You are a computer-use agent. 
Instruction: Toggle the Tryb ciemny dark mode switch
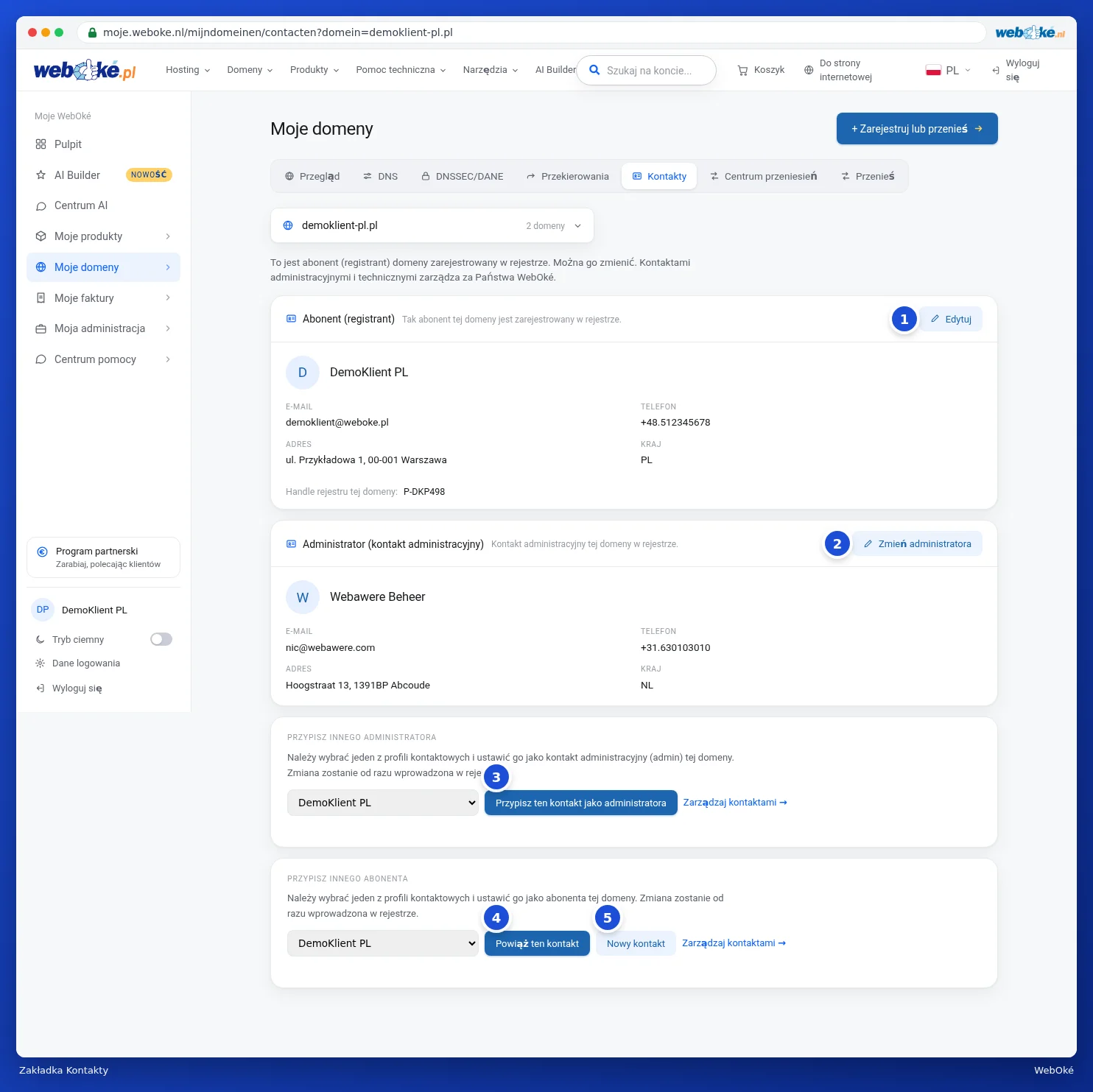(x=161, y=639)
